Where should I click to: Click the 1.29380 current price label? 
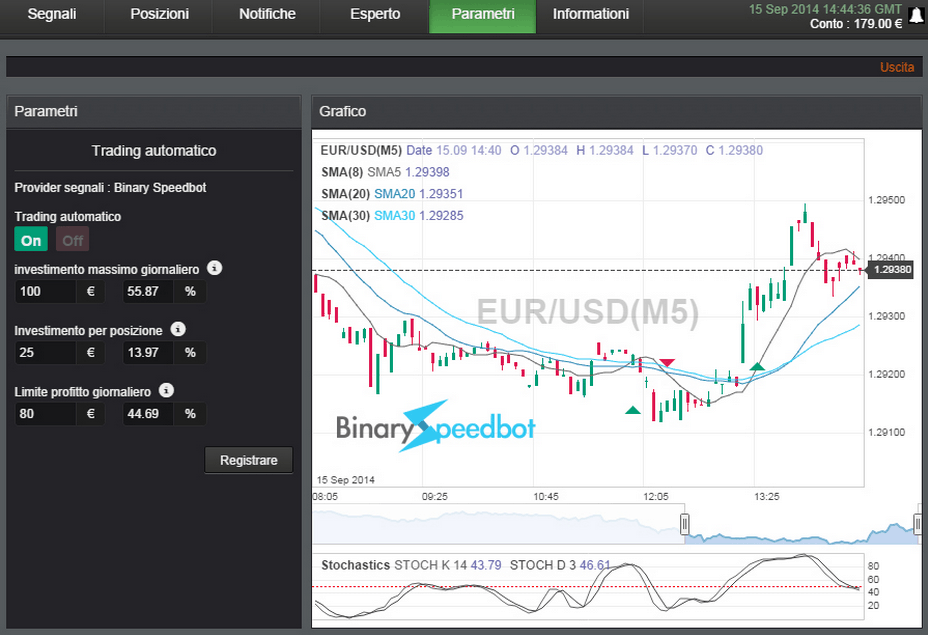[891, 270]
